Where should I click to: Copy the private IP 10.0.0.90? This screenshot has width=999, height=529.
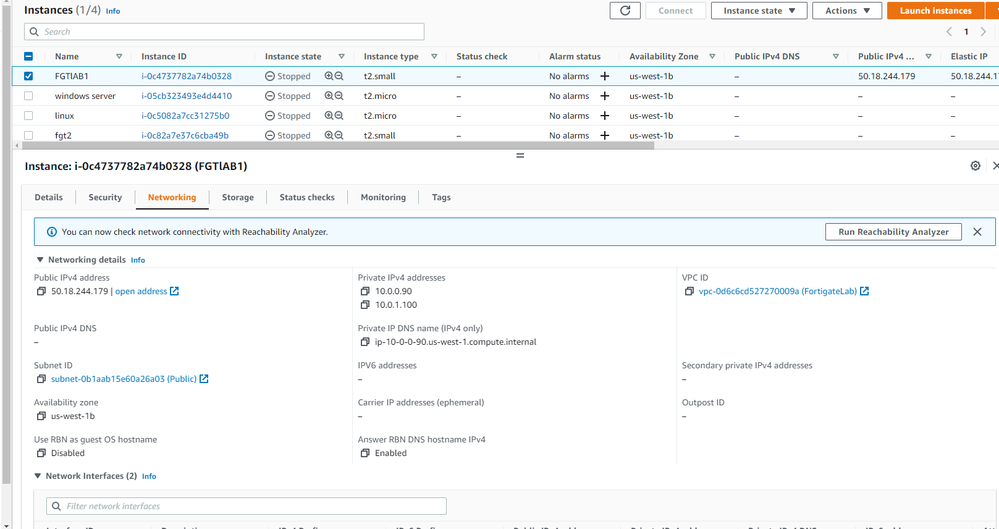[x=365, y=292]
